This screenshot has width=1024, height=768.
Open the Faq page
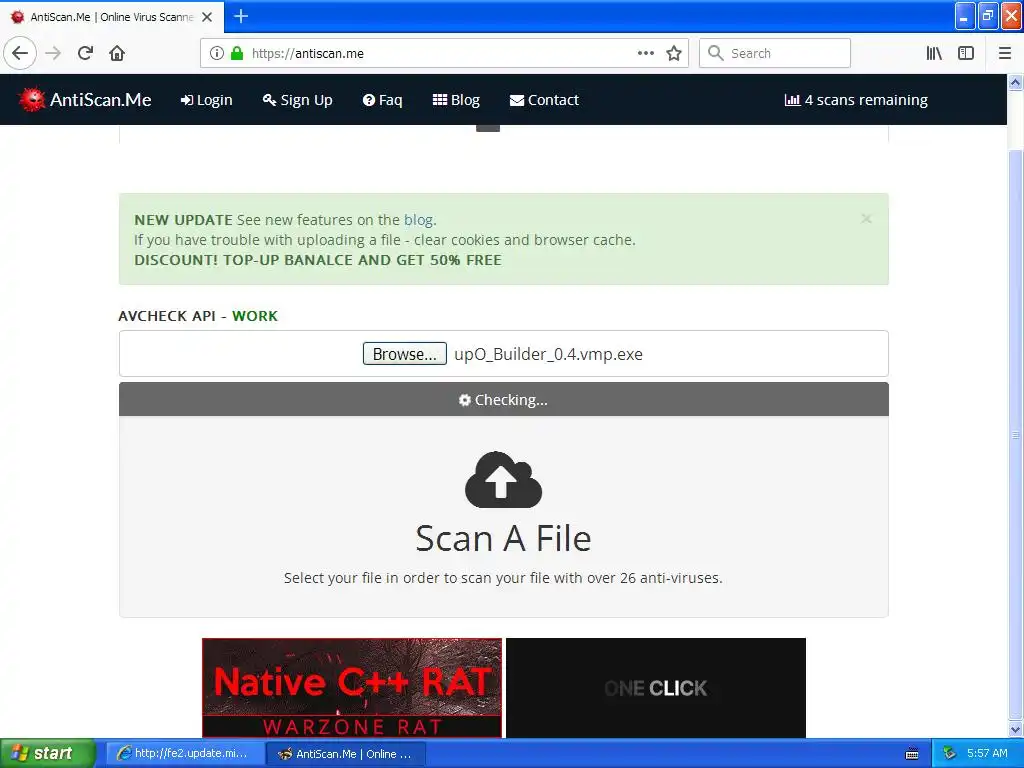pos(383,100)
